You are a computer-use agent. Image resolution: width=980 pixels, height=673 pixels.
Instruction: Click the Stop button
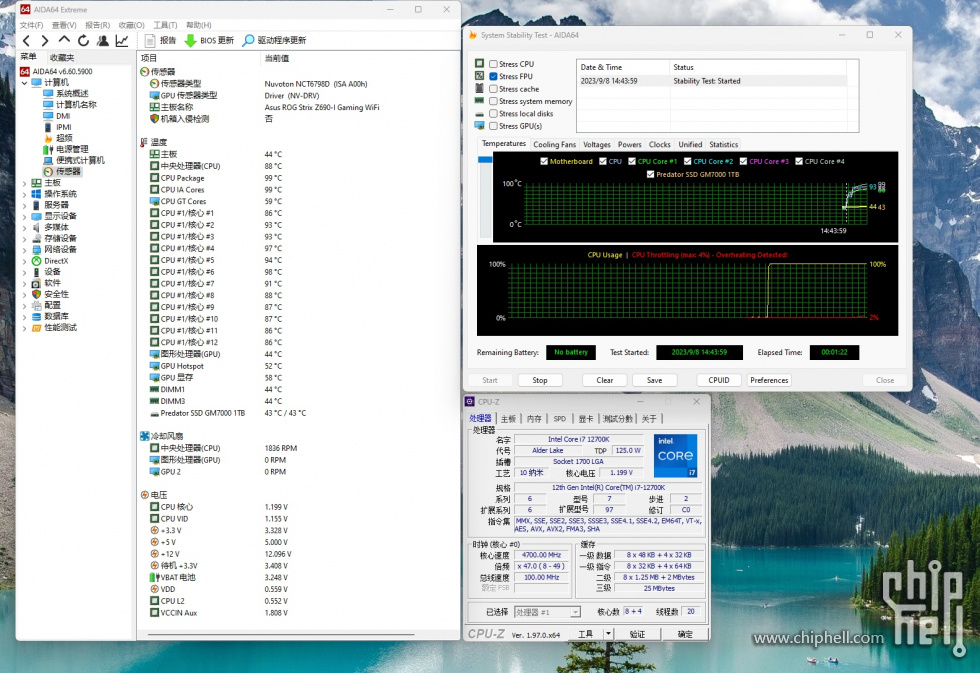pyautogui.click(x=539, y=380)
